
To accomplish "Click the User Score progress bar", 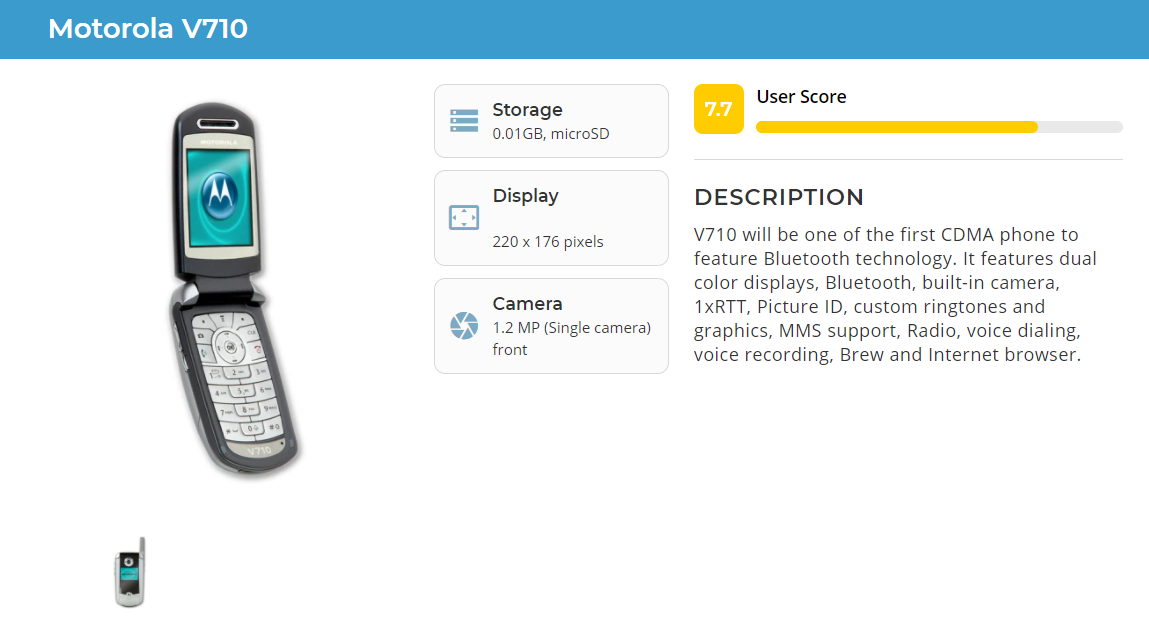I will [x=939, y=127].
